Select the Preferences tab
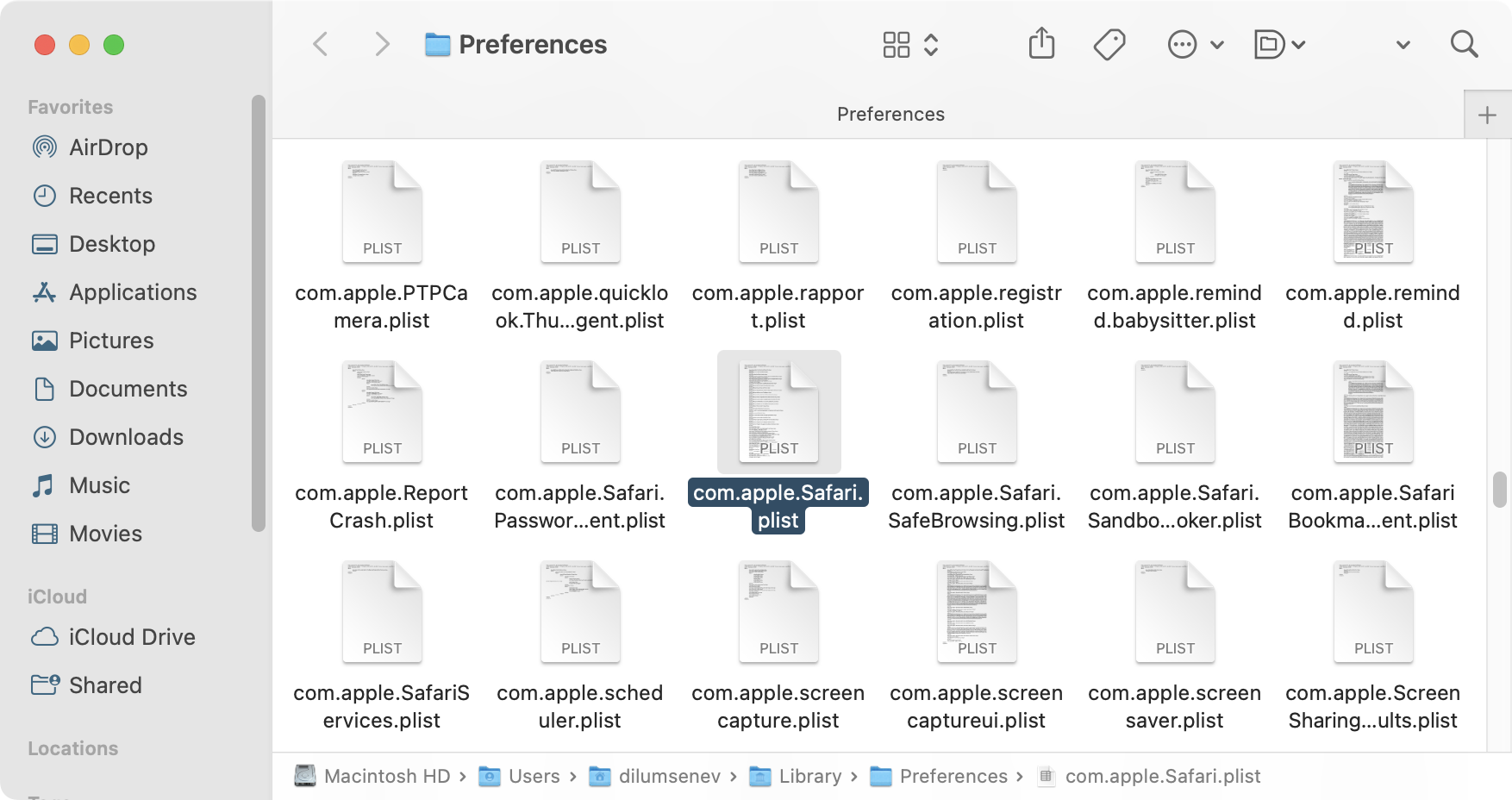The width and height of the screenshot is (1512, 800). 890,114
